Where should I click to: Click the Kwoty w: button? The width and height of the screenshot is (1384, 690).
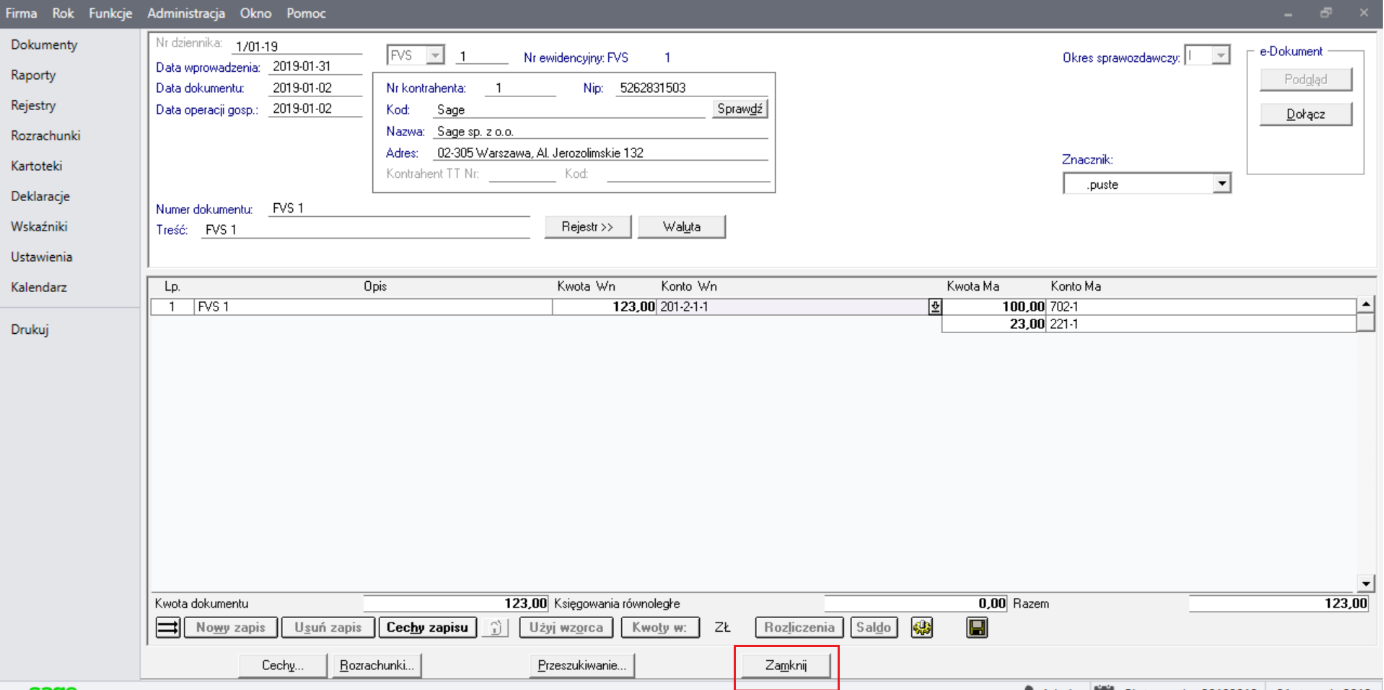[660, 628]
